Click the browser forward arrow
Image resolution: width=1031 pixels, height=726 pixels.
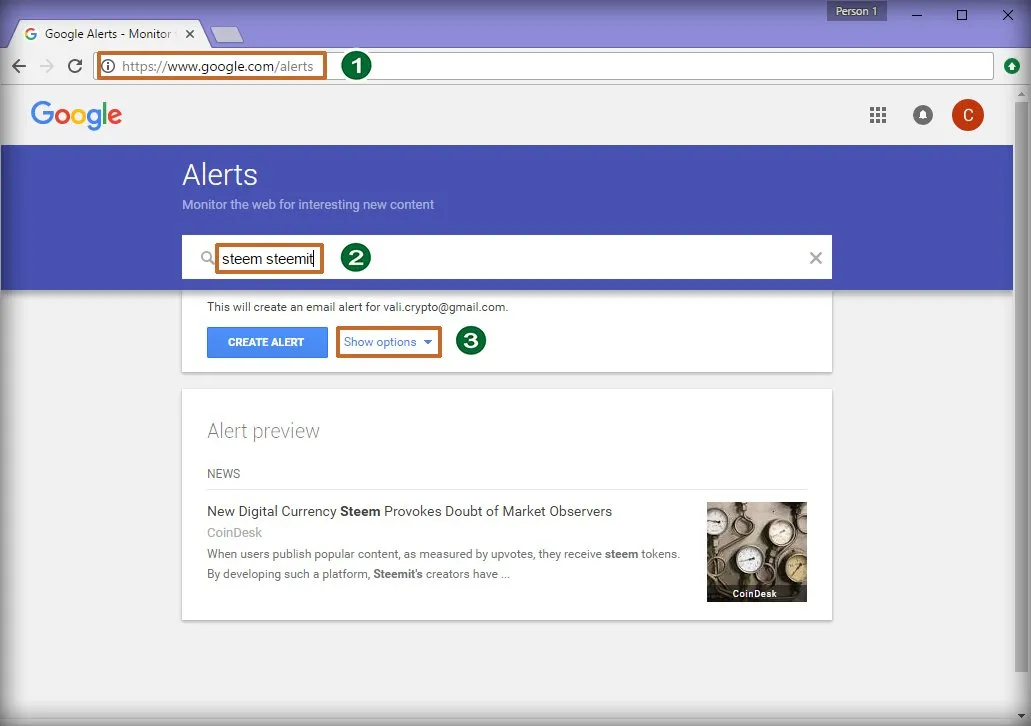click(47, 66)
